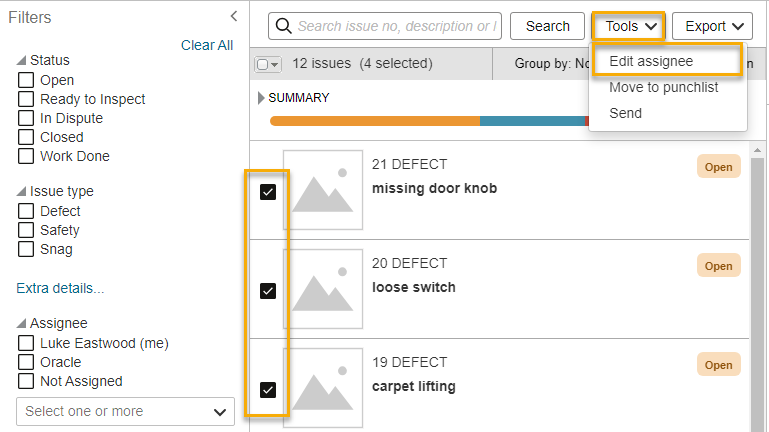This screenshot has height=432, width=769.
Task: Open the image placeholder for issue 21
Action: (323, 190)
